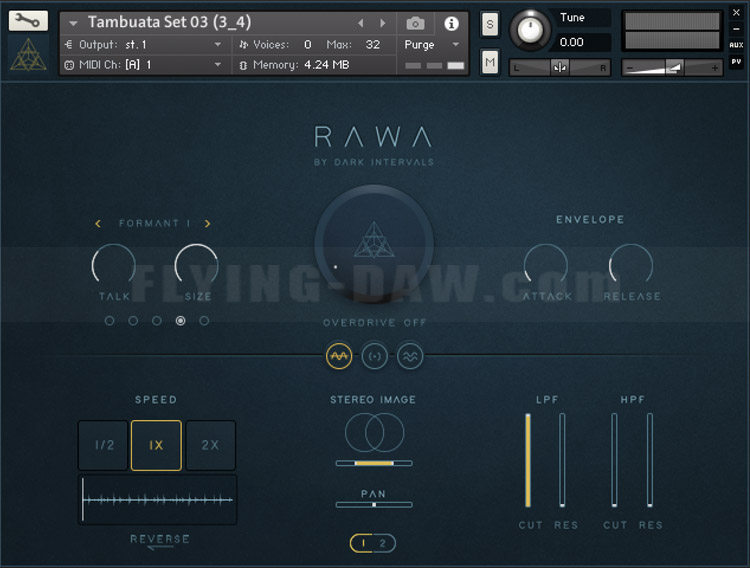Screen dimensions: 750x568
Task: Mute the instrument with the M button
Action: 489,62
